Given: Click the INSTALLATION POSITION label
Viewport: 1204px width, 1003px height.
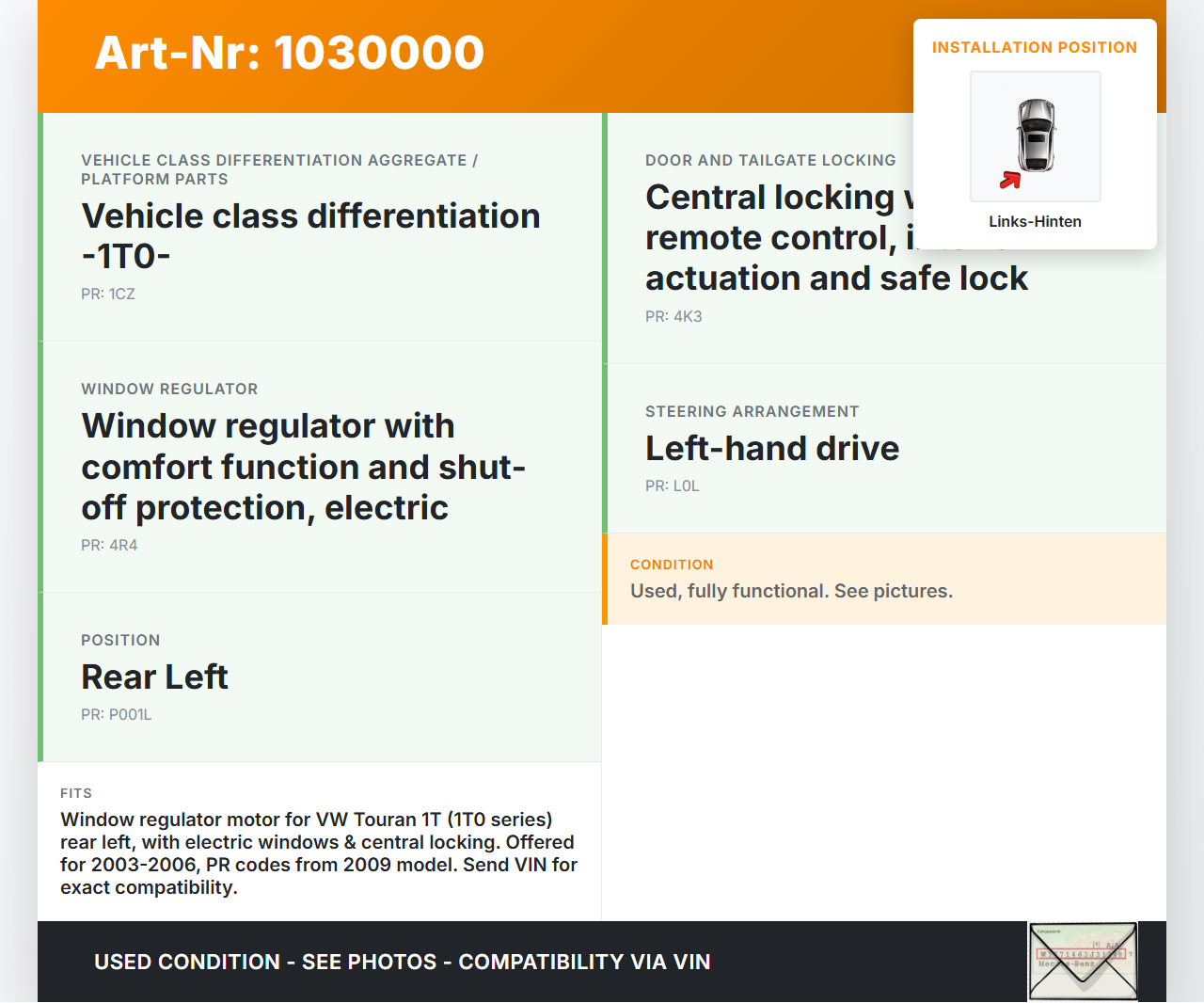Looking at the screenshot, I should (x=1035, y=47).
